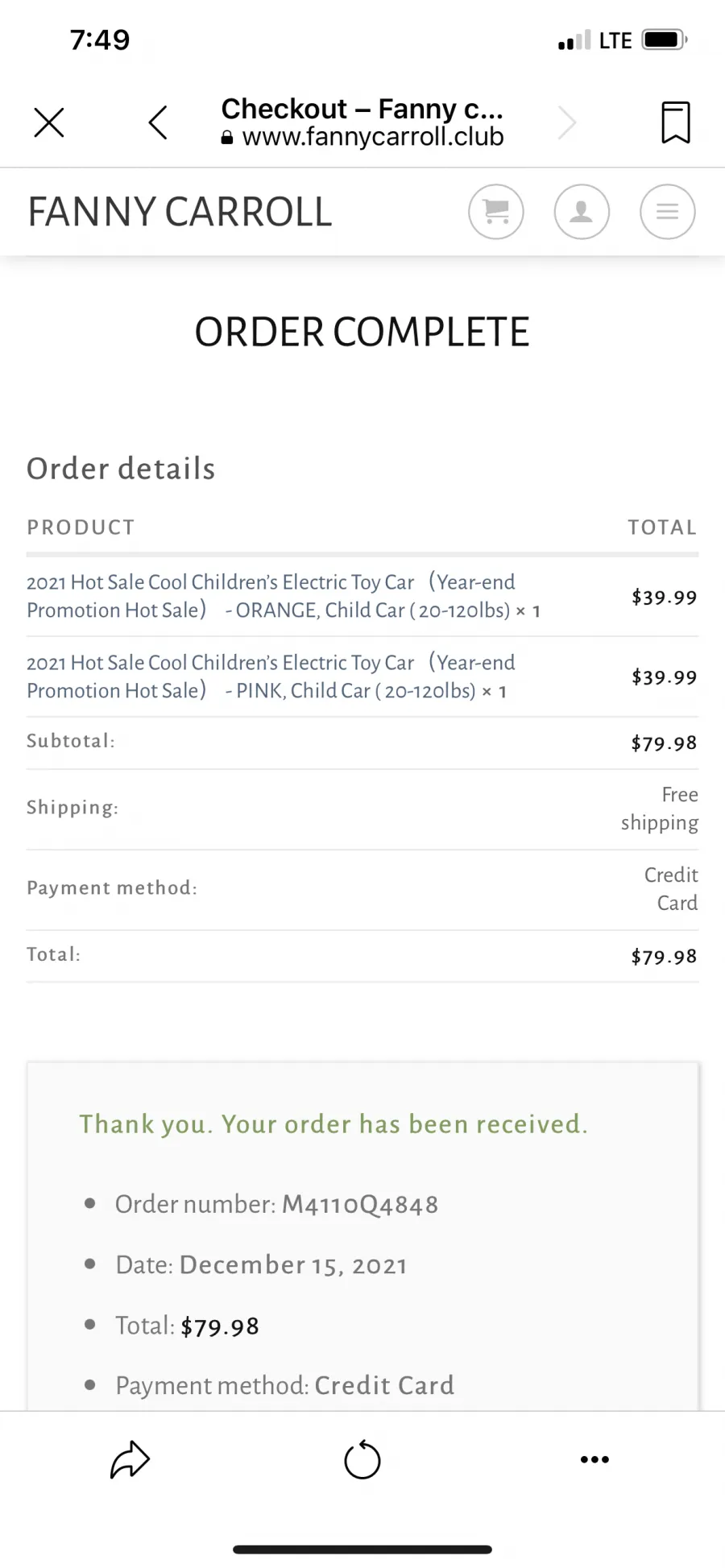
Task: Tap the ORDER COMPLETE heading
Action: (x=362, y=332)
